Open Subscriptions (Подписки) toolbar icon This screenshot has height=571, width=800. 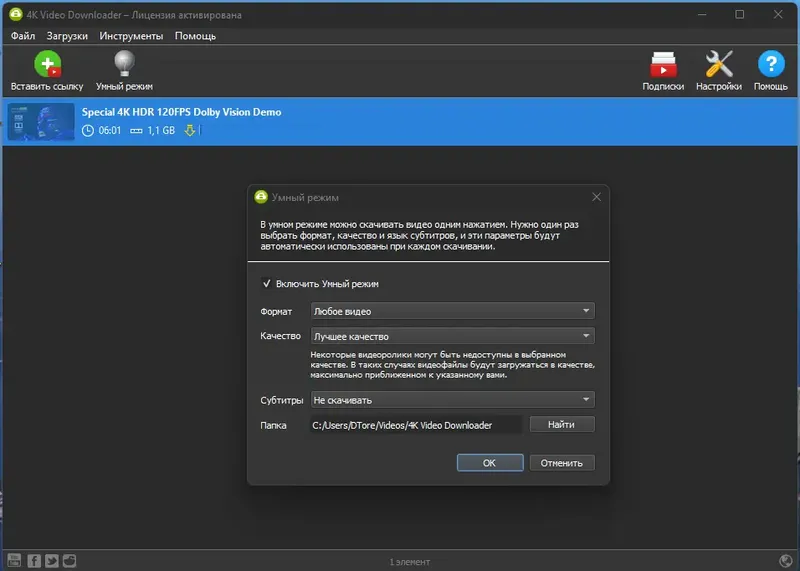(663, 64)
